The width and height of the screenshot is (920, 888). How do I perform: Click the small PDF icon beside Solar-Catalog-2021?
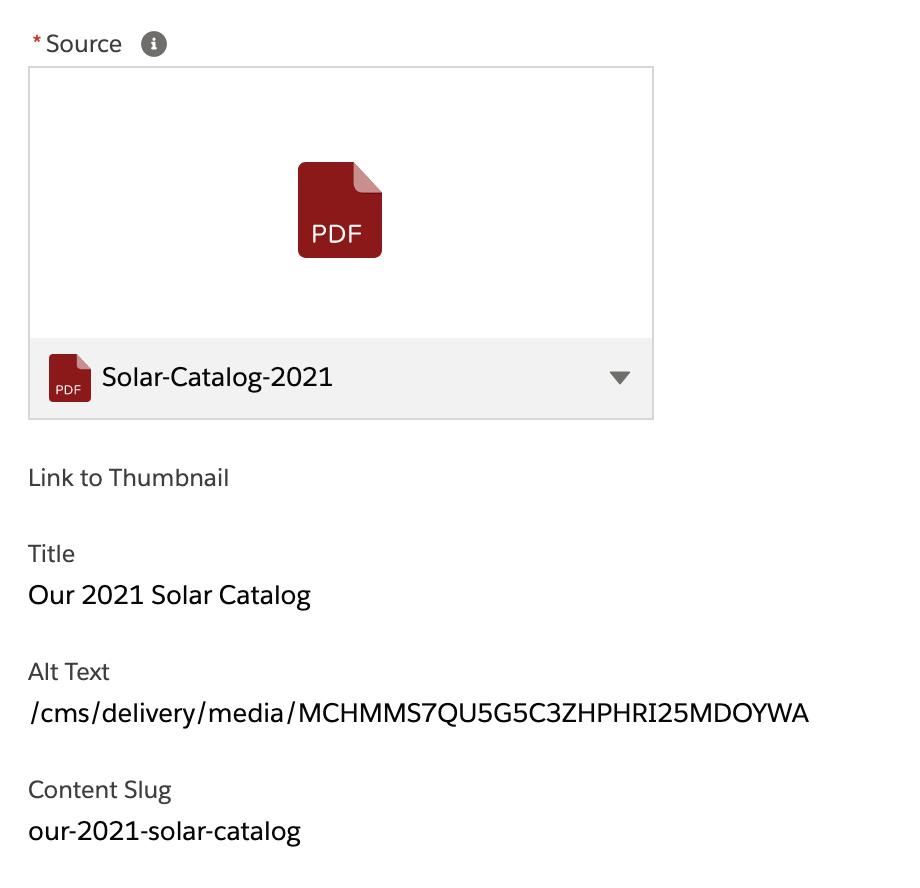pos(70,378)
